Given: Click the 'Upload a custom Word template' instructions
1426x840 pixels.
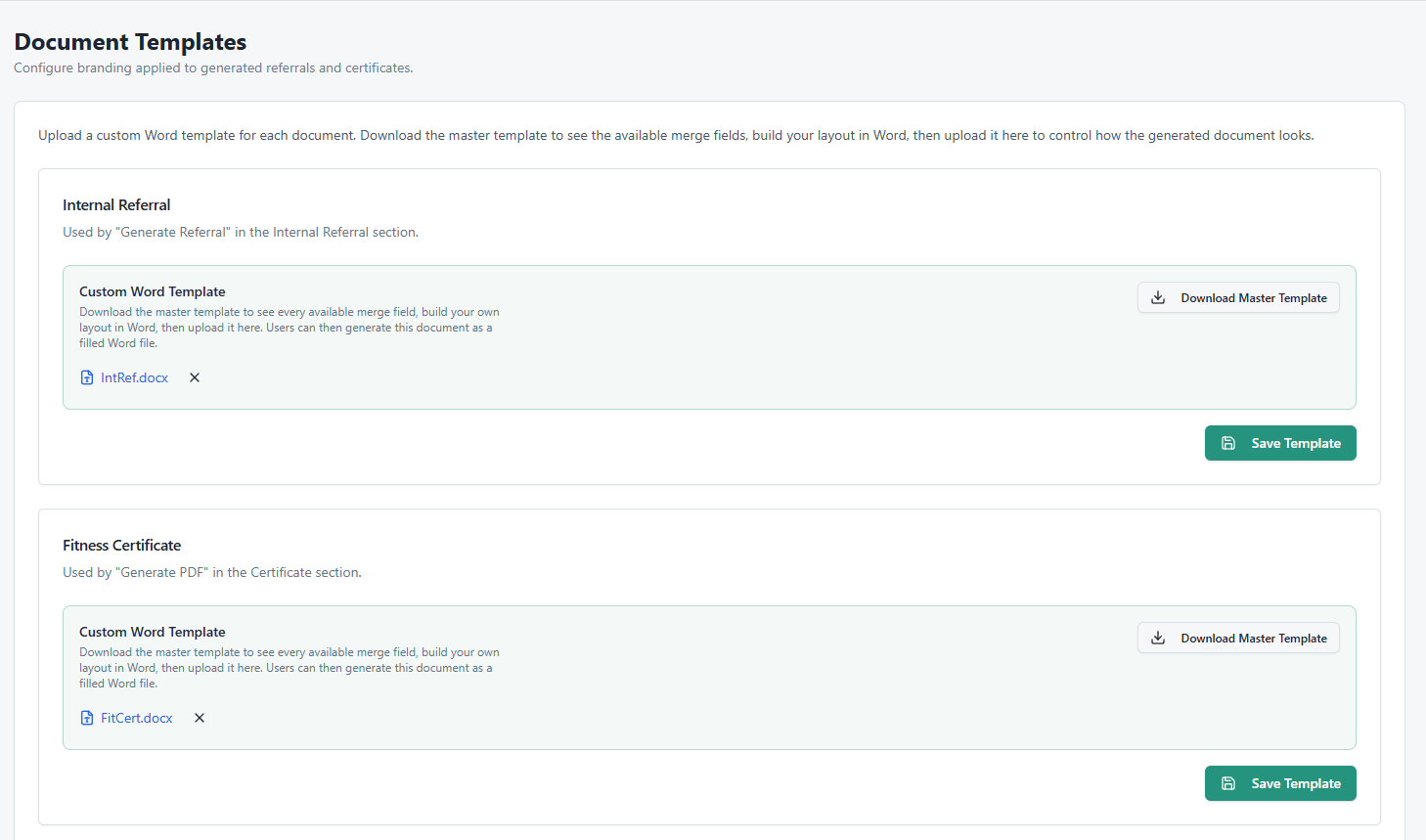Looking at the screenshot, I should [676, 135].
